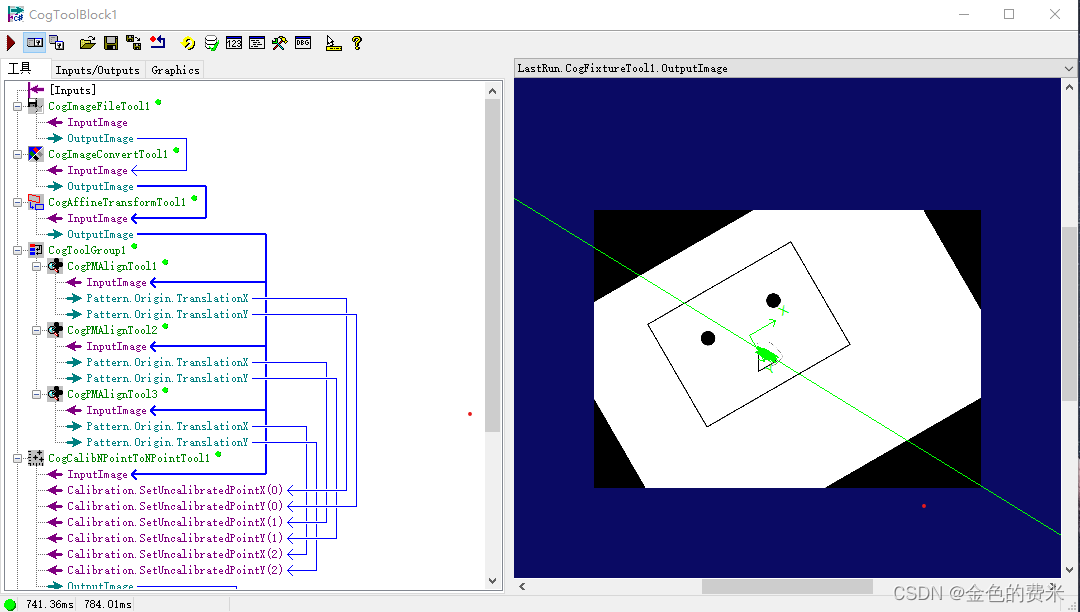The width and height of the screenshot is (1080, 612).
Task: Open the toolbox hammer and wrench icon
Action: 280,43
